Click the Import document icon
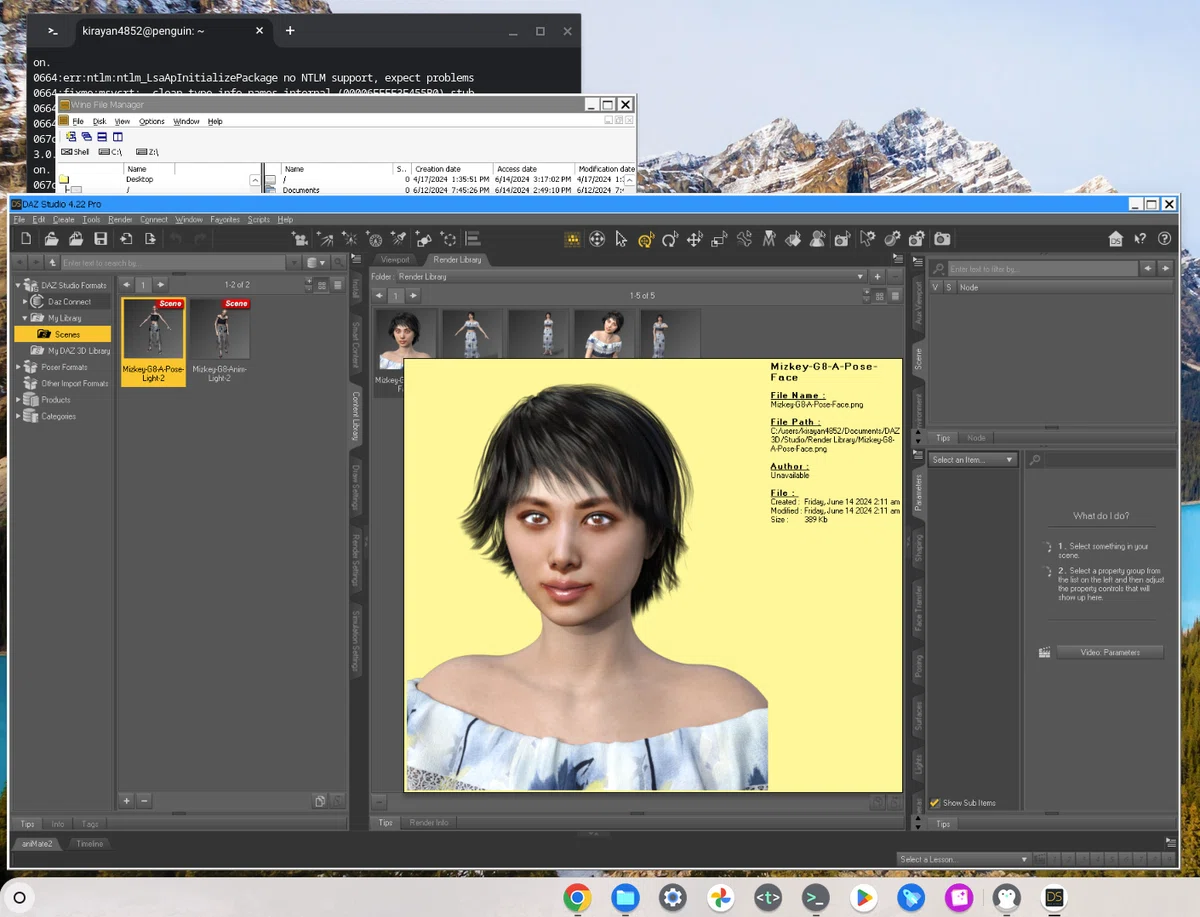This screenshot has width=1200, height=917. pos(126,239)
